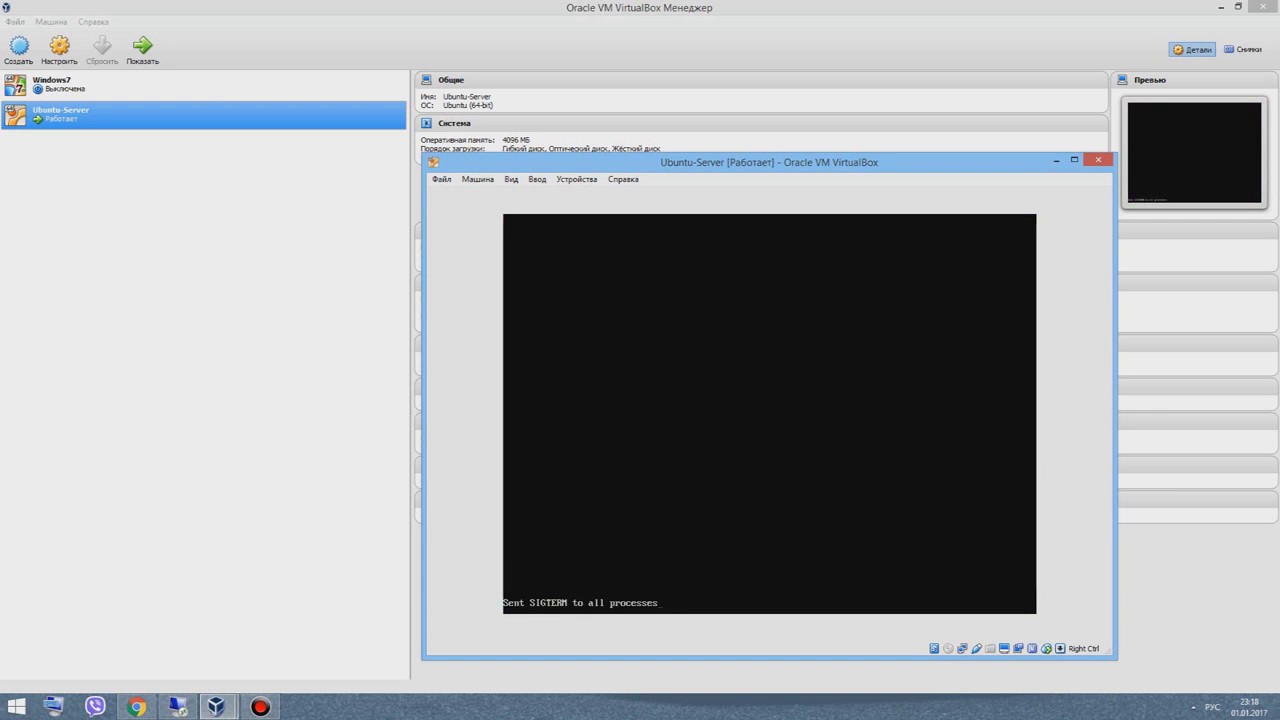Click the Windows7 machine OS icon
Viewport: 1280px width, 720px height.
click(15, 85)
